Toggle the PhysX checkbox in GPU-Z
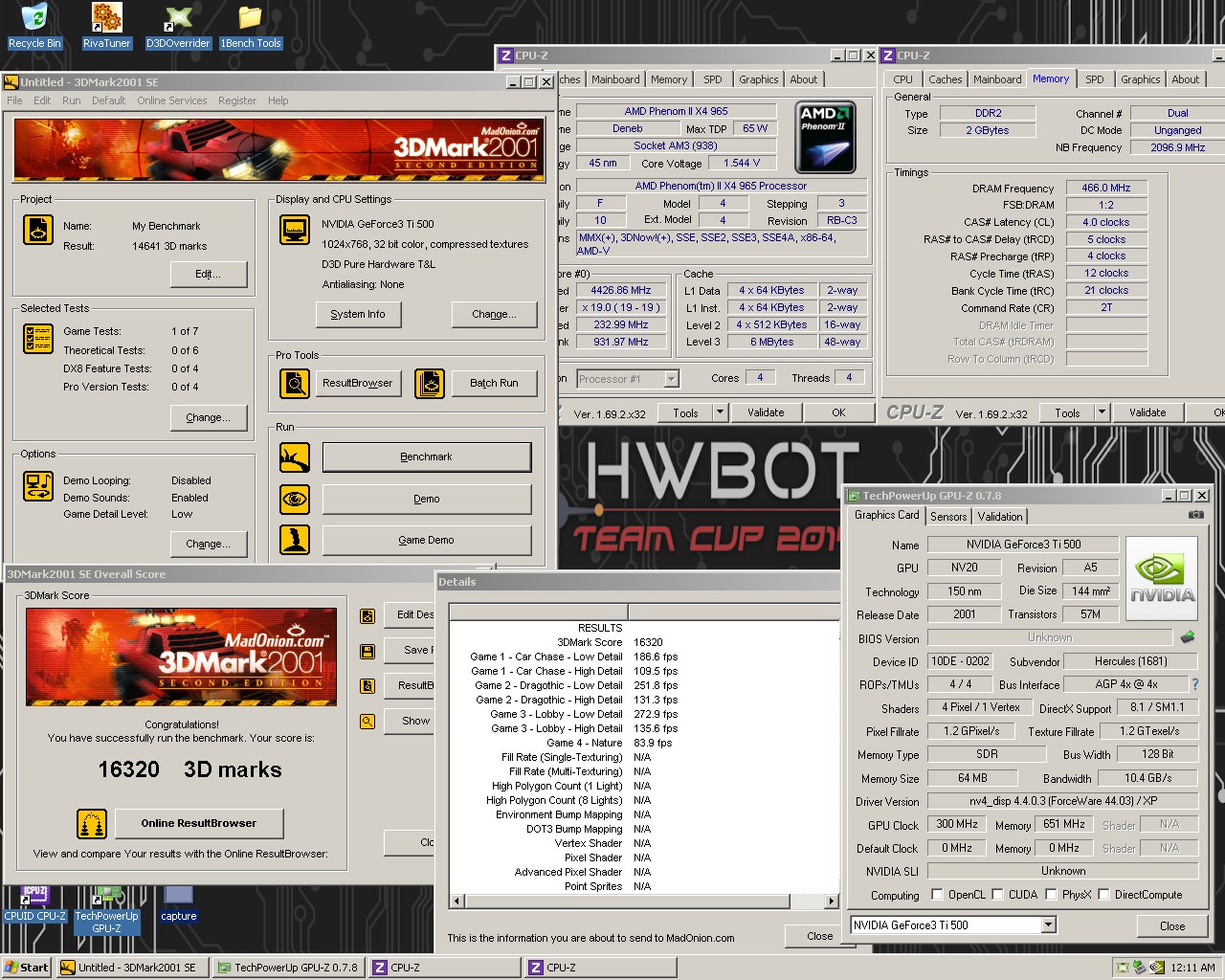This screenshot has width=1225, height=980. tap(1052, 895)
